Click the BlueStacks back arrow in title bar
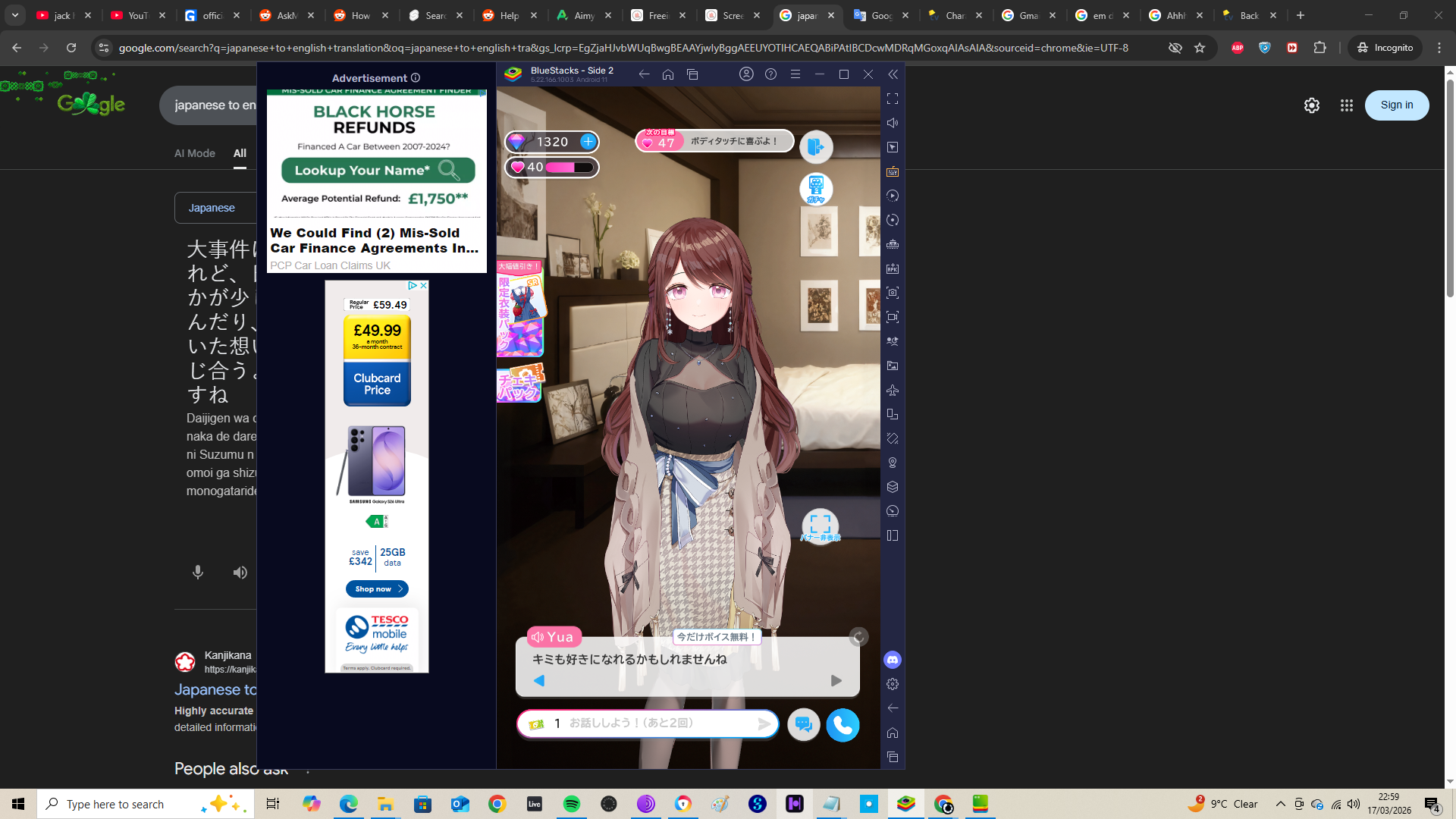1456x819 pixels. click(644, 74)
